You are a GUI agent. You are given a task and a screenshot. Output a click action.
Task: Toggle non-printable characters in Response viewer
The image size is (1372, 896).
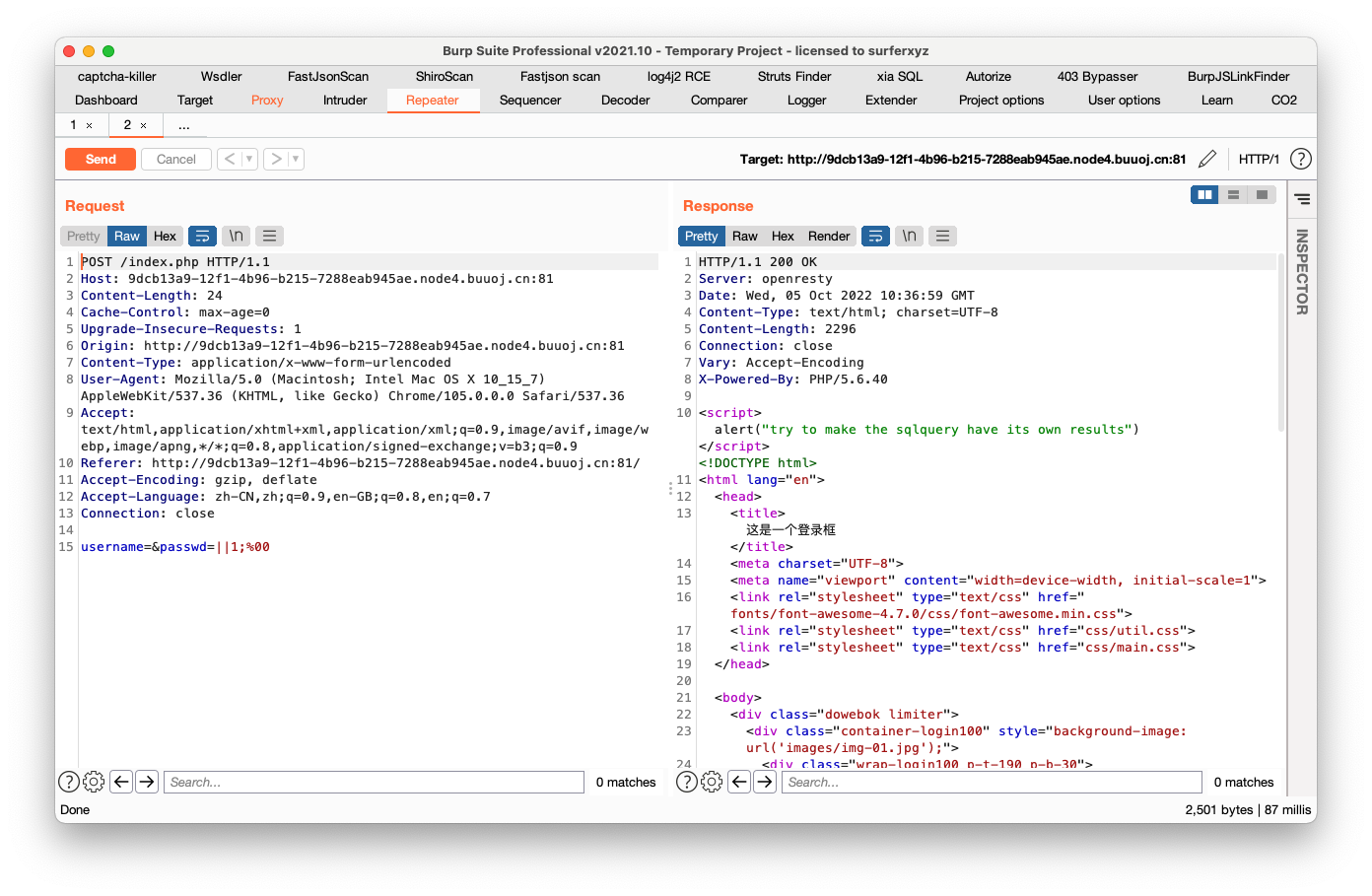(x=910, y=237)
